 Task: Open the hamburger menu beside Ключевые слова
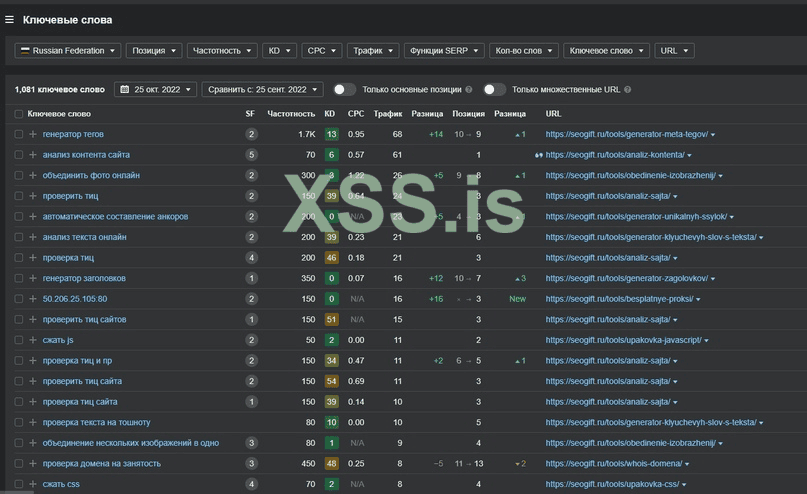pos(9,19)
